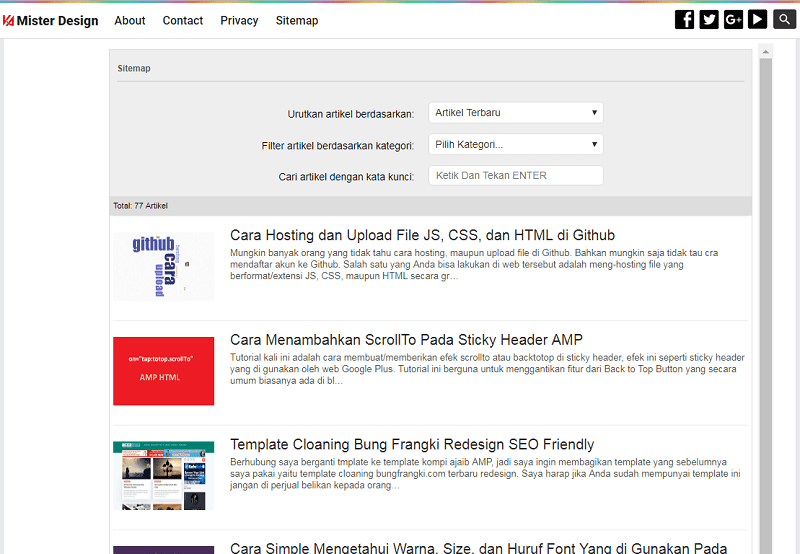
Task: Click the Total: 77 Artikel text
Action: click(x=140, y=206)
